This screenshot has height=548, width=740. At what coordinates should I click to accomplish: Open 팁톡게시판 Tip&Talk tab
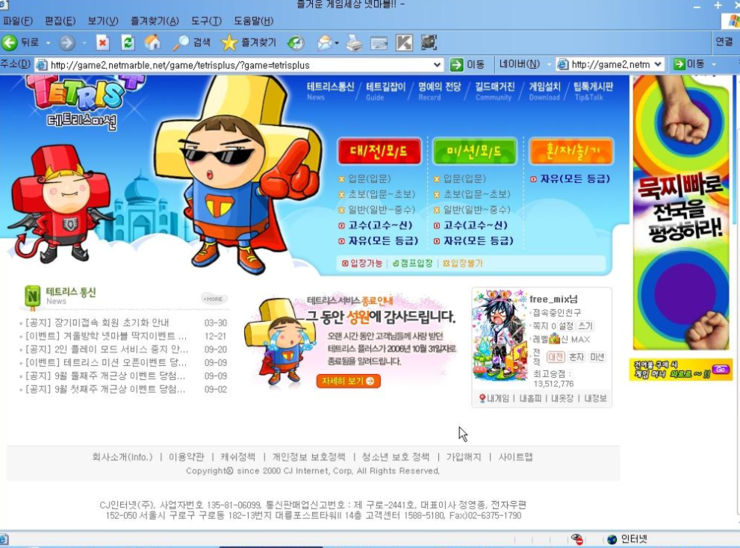[x=593, y=91]
